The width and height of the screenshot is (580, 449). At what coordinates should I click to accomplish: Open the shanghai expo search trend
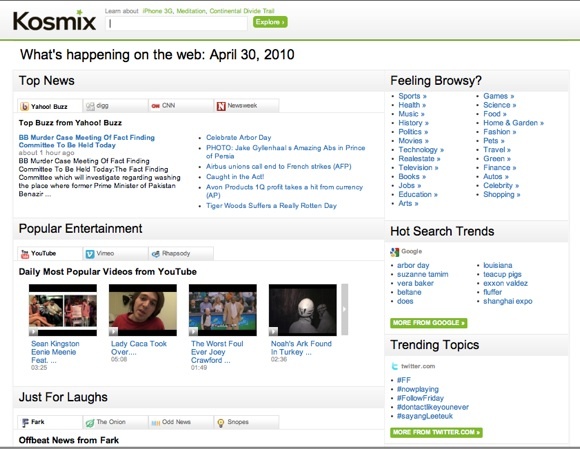click(508, 301)
